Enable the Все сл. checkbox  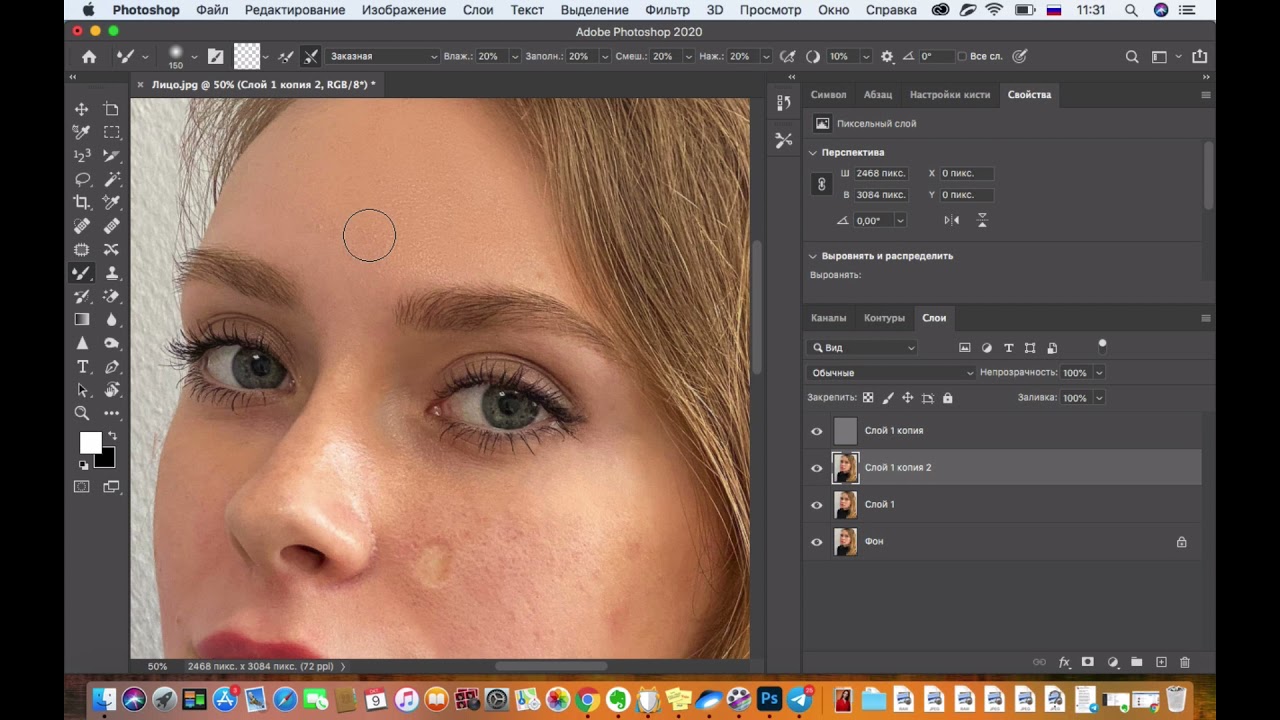pos(962,57)
